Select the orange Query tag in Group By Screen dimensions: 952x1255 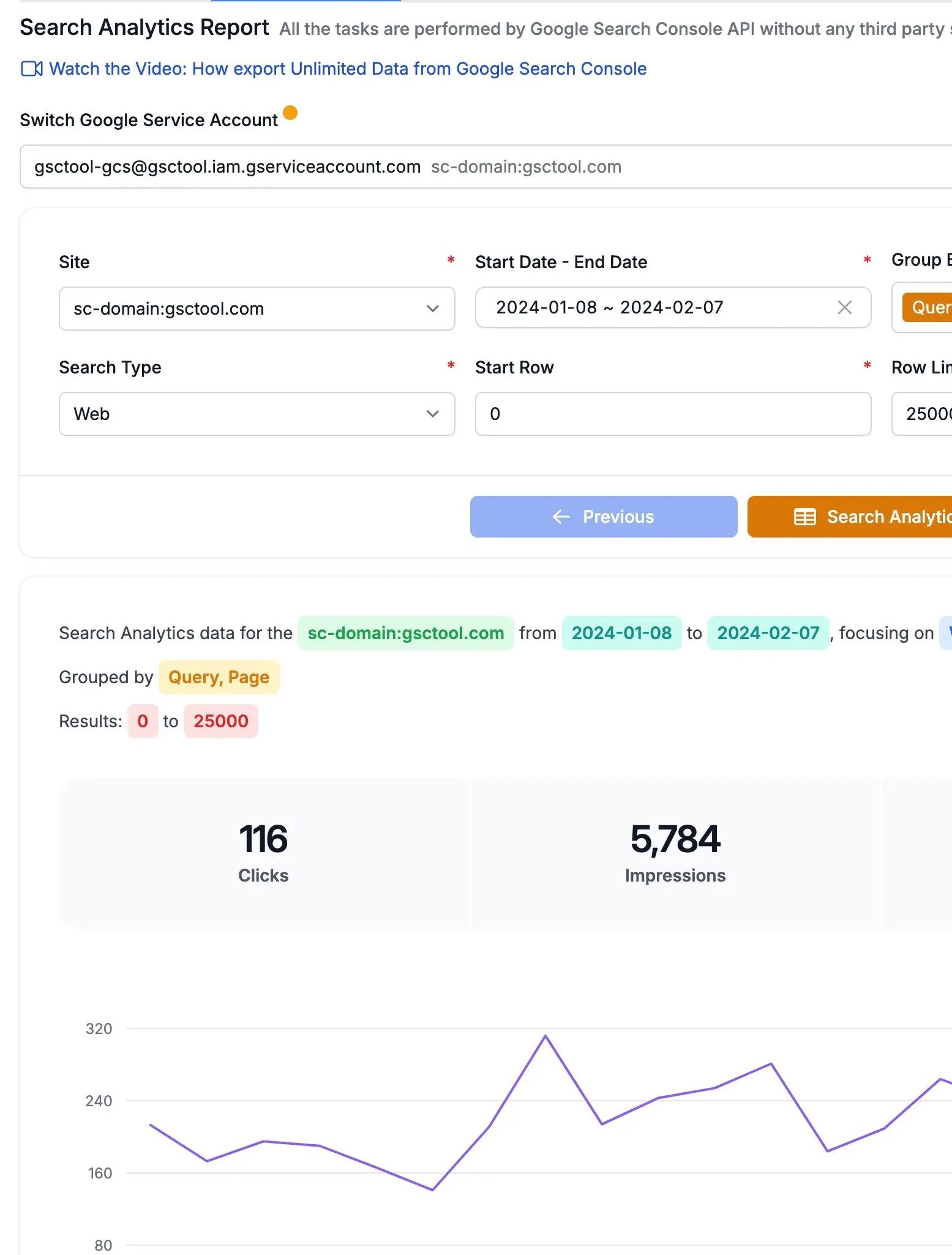click(x=929, y=307)
